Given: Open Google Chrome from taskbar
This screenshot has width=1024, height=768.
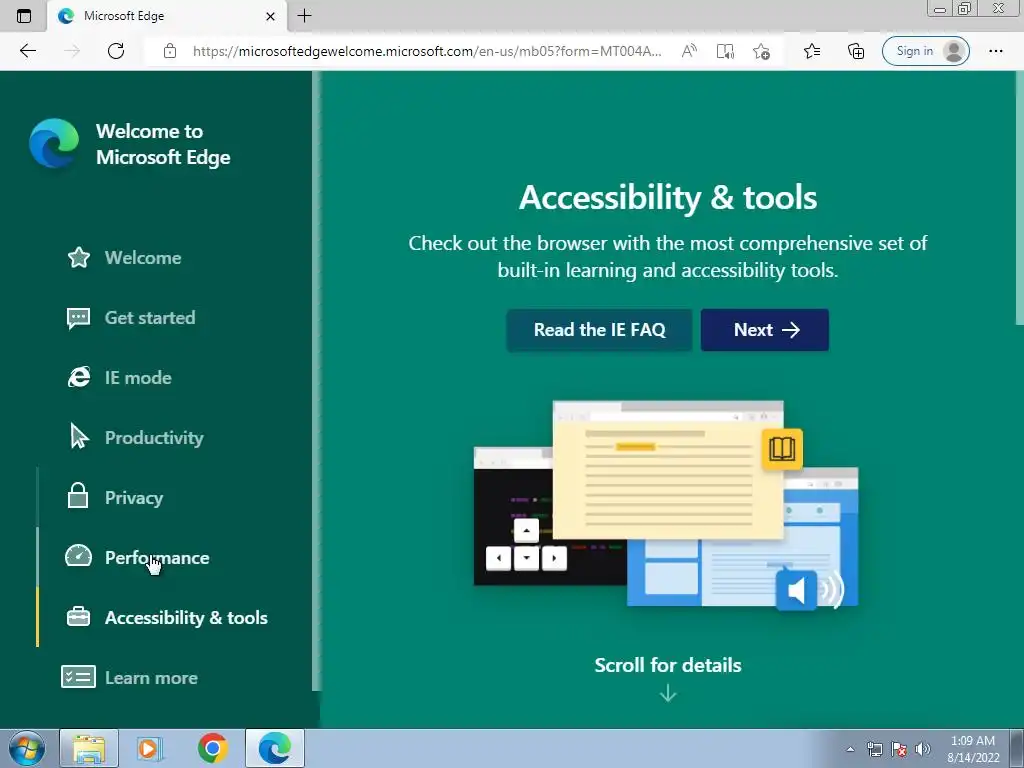Looking at the screenshot, I should coord(213,748).
